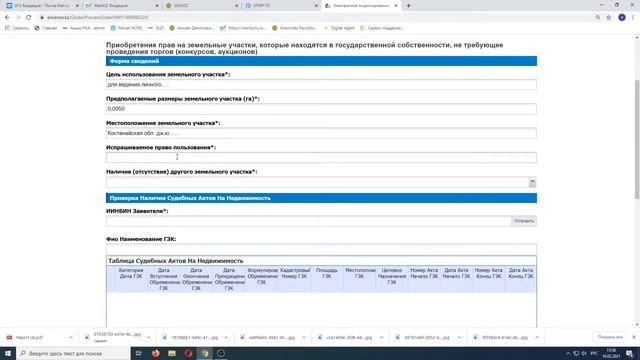The height and width of the screenshot is (360, 640).
Task: Open the Главная bookmark
Action: coord(46,28)
